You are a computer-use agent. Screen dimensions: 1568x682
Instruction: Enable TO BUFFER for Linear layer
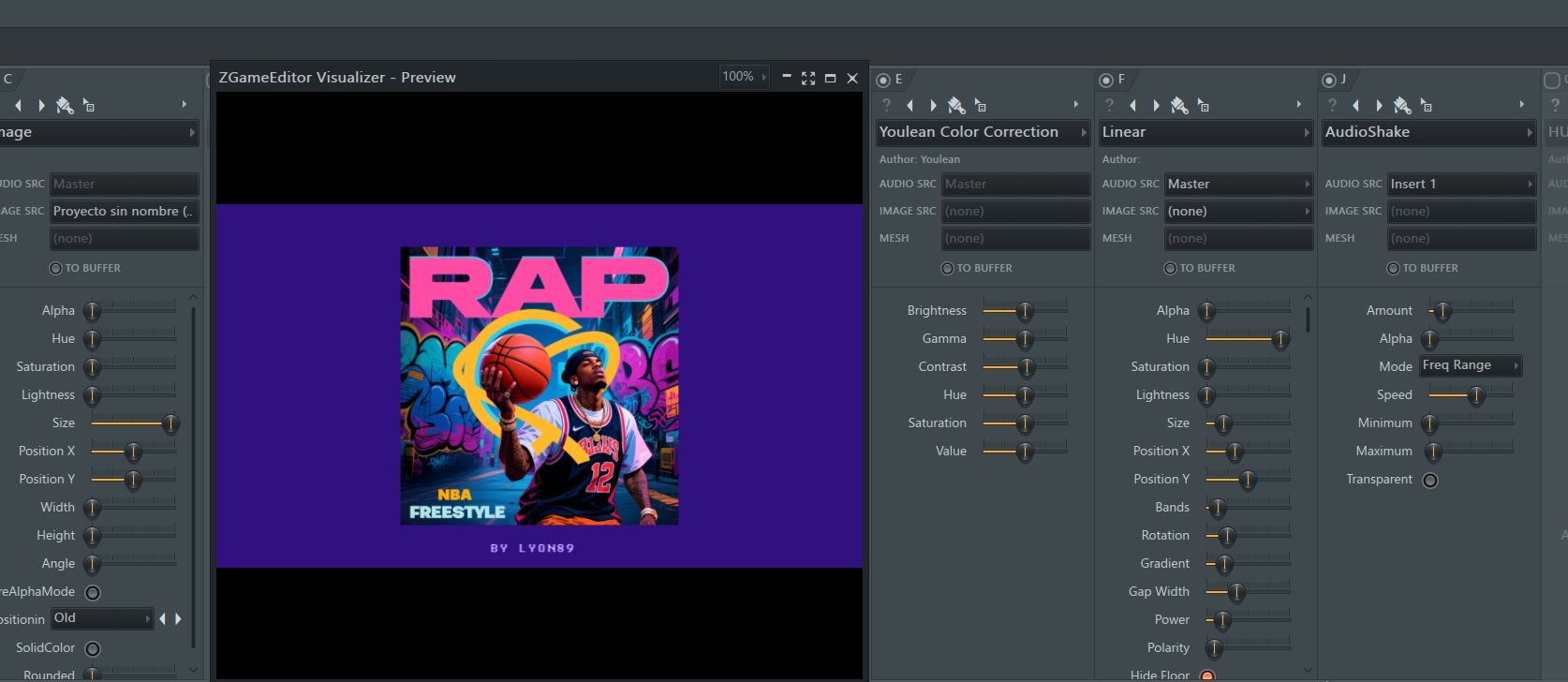(x=1170, y=268)
